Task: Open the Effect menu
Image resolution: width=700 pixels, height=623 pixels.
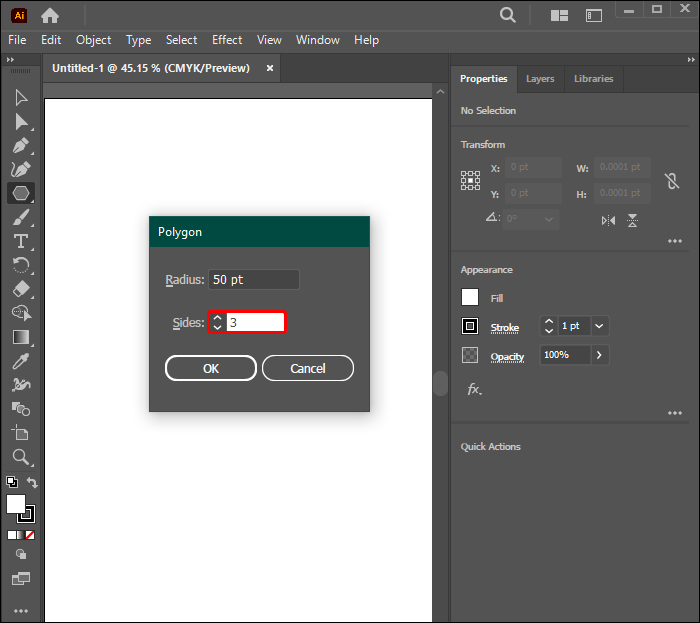Action: (227, 40)
